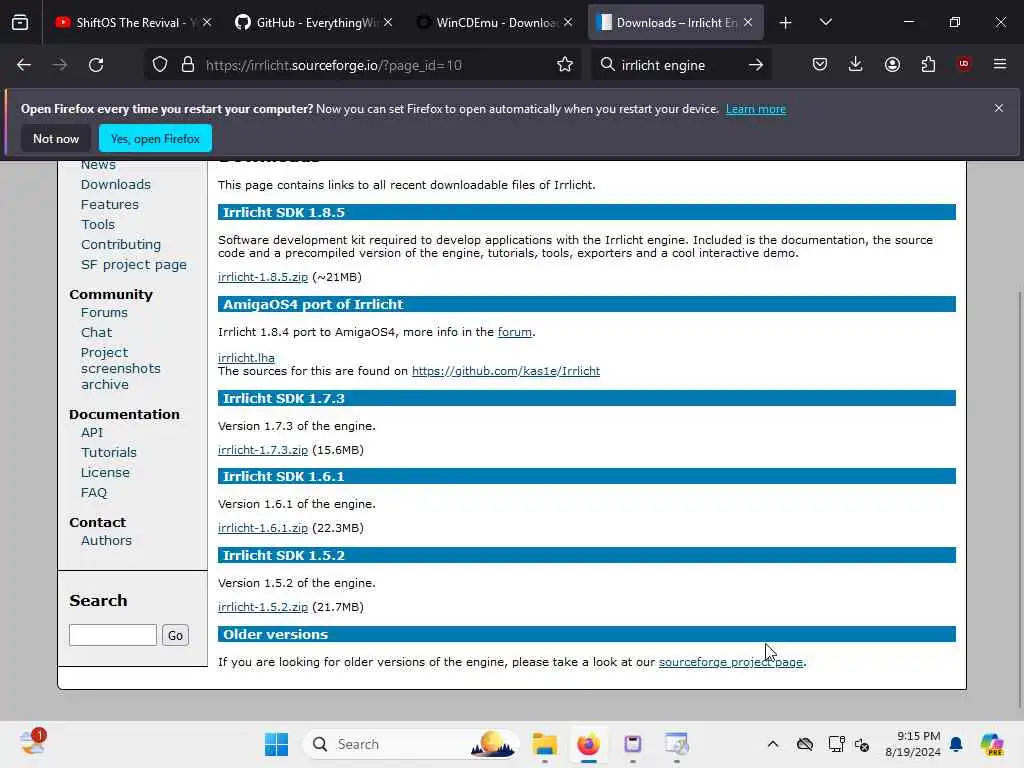1024x768 pixels.
Task: Click the Go search button
Action: pos(175,635)
